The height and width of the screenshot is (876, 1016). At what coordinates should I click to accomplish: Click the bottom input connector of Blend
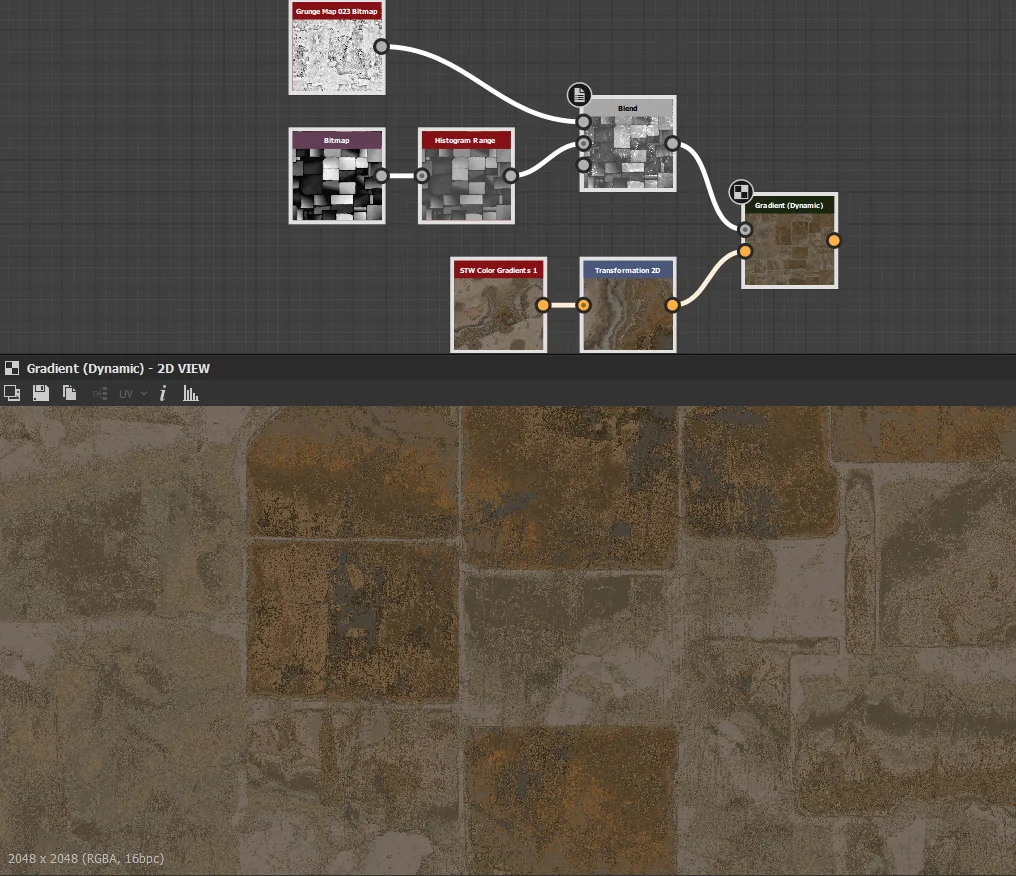583,165
